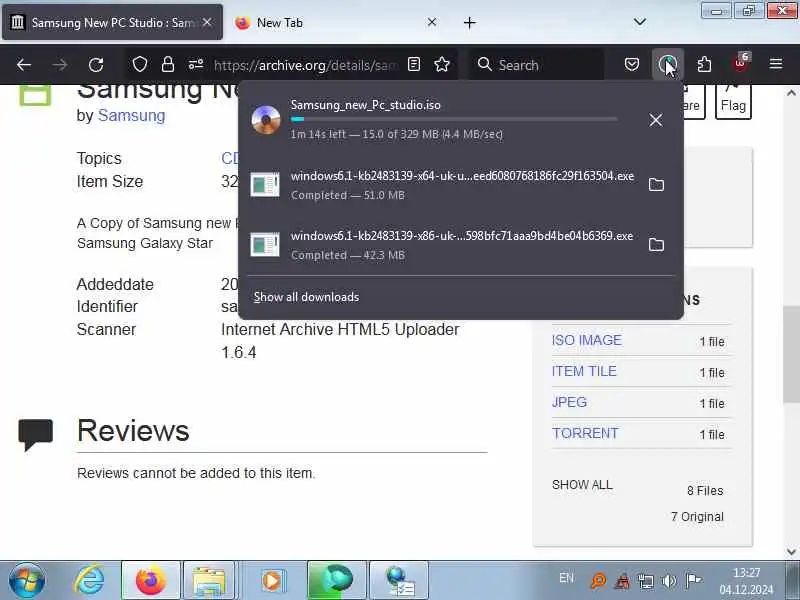This screenshot has height=600, width=800.
Task: Click the Flag button
Action: click(733, 101)
